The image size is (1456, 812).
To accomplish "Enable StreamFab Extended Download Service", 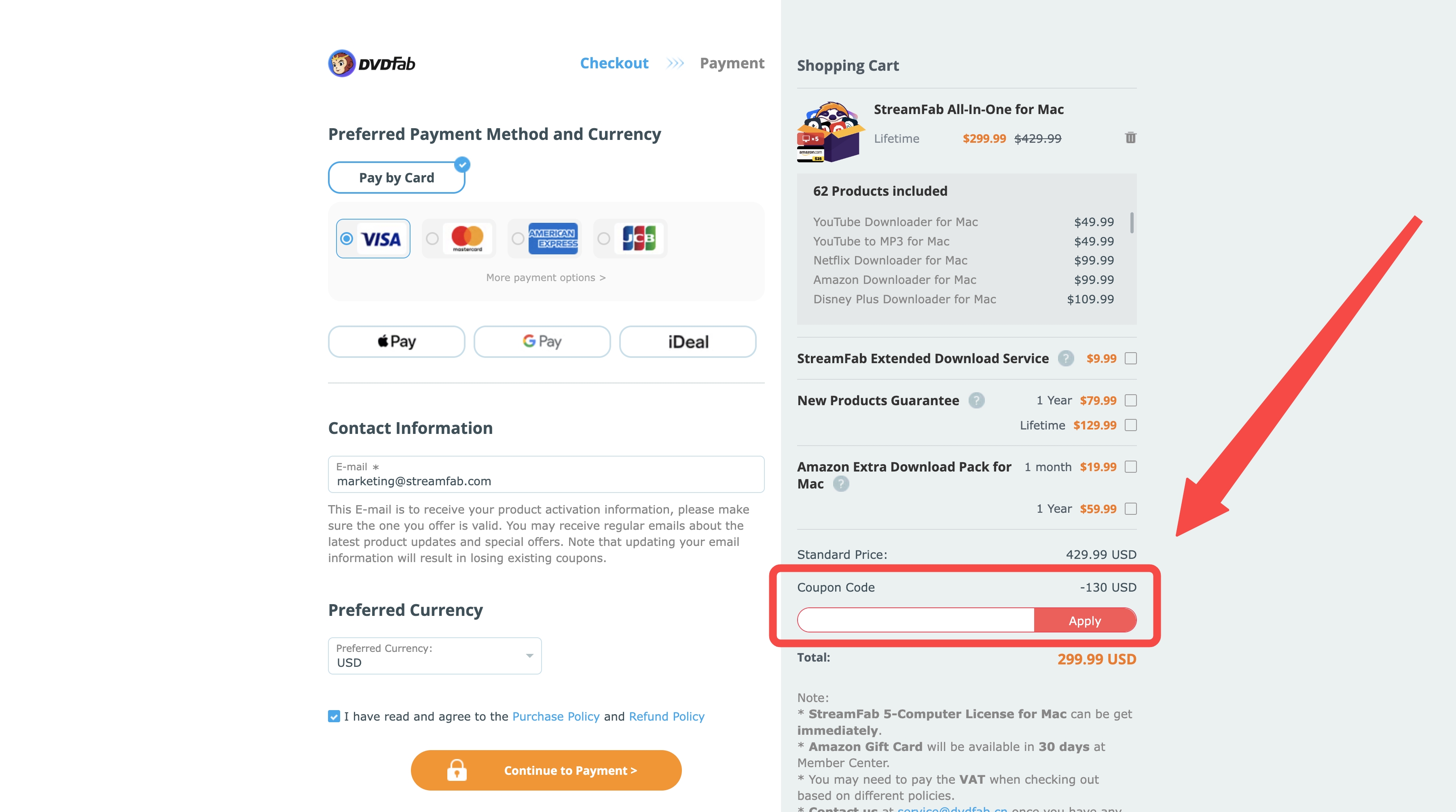I will pyautogui.click(x=1130, y=358).
